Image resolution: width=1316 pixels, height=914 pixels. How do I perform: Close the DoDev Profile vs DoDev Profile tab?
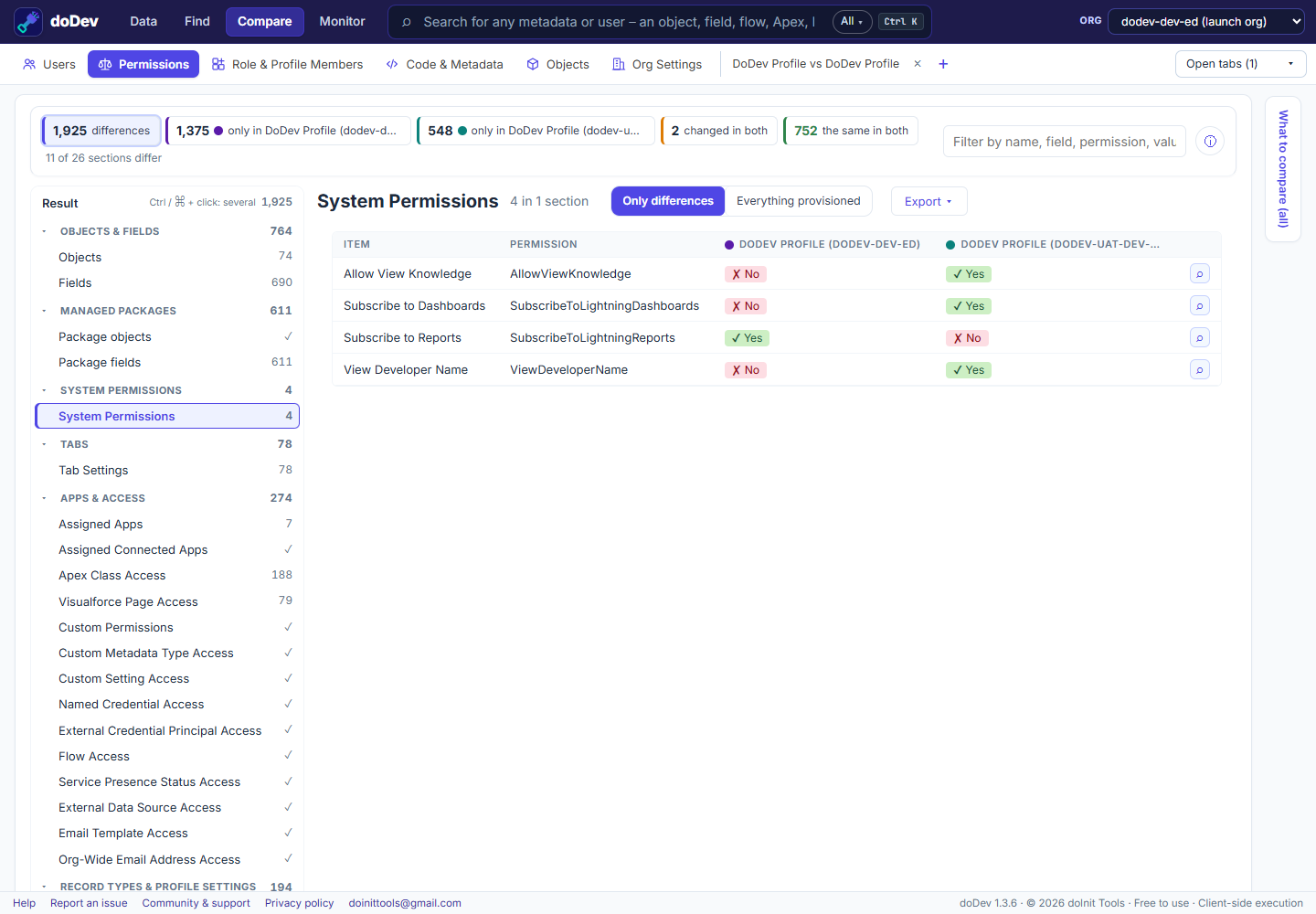918,64
